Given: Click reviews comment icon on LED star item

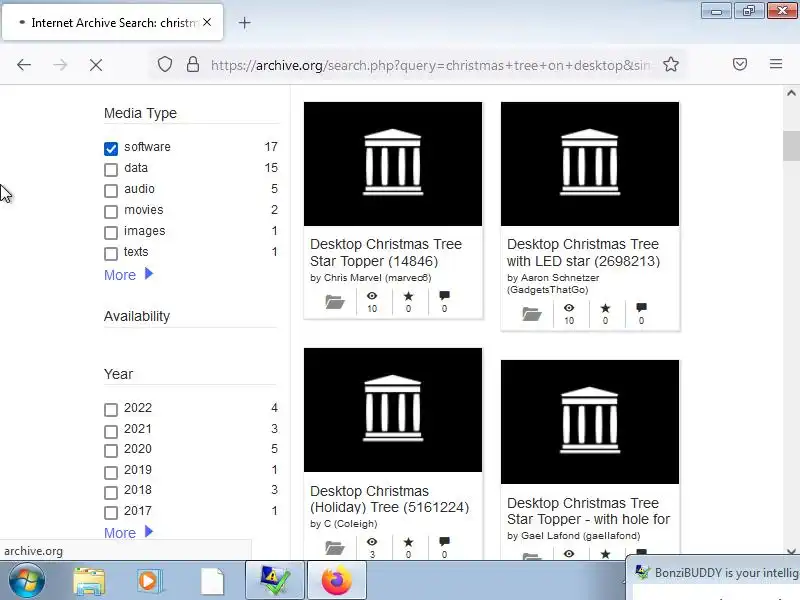Looking at the screenshot, I should [x=641, y=307].
